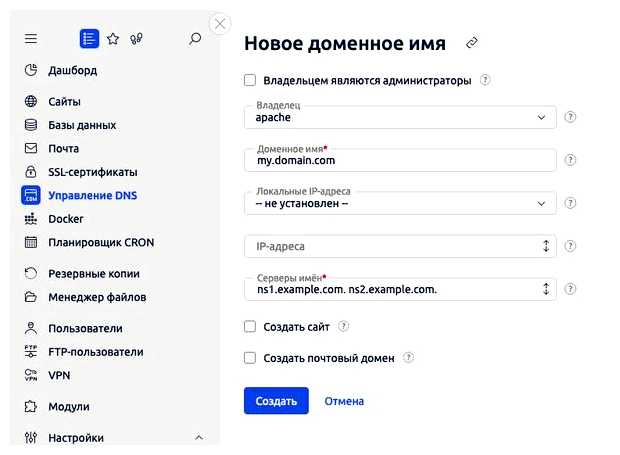Click the Docker whale icon
This screenshot has width=620, height=455.
[31, 219]
